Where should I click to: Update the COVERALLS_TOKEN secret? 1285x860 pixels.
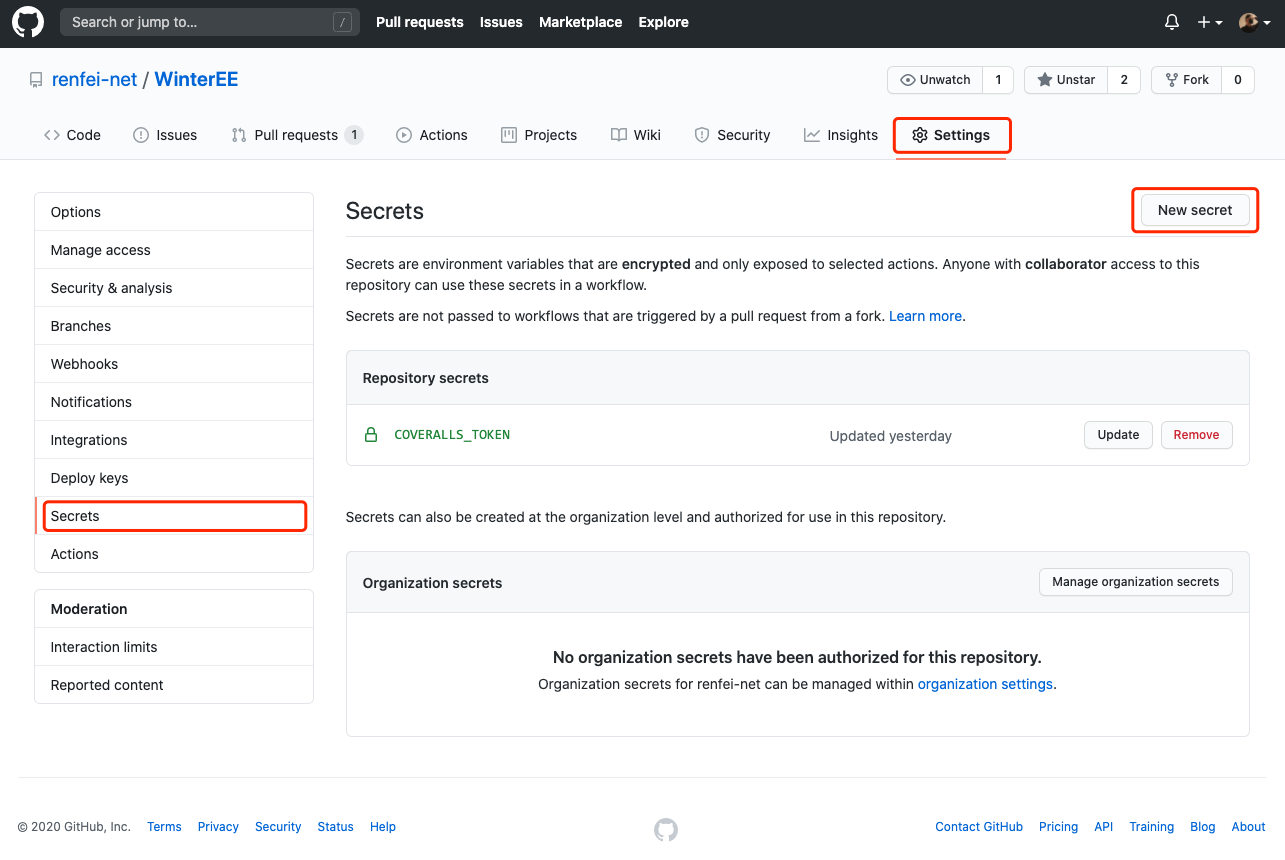[x=1118, y=435]
